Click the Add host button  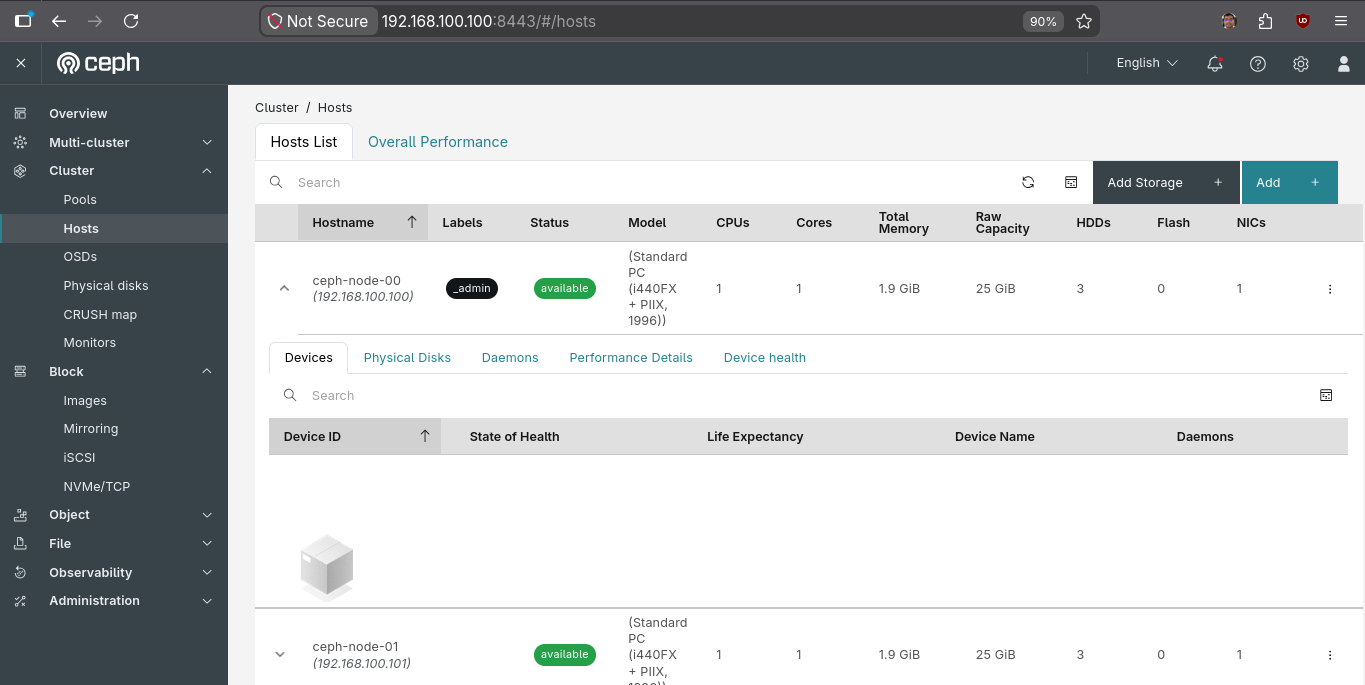pyautogui.click(x=1290, y=182)
